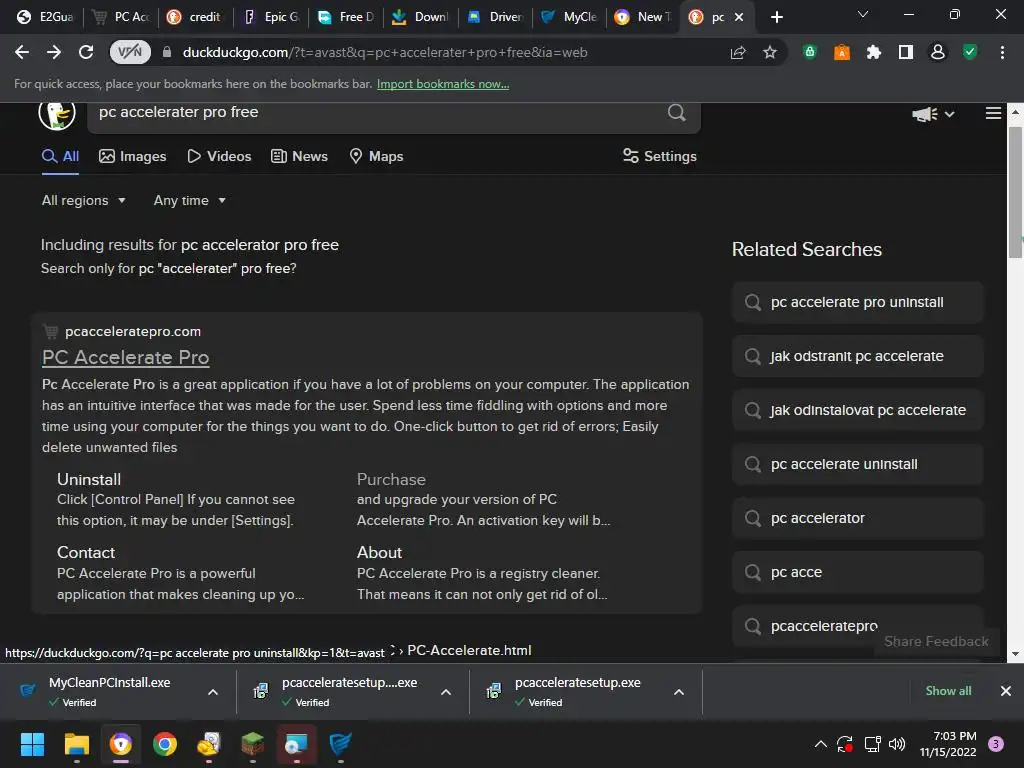Screen dimensions: 1024x768
Task: Expand the tab search chevron
Action: click(x=863, y=14)
